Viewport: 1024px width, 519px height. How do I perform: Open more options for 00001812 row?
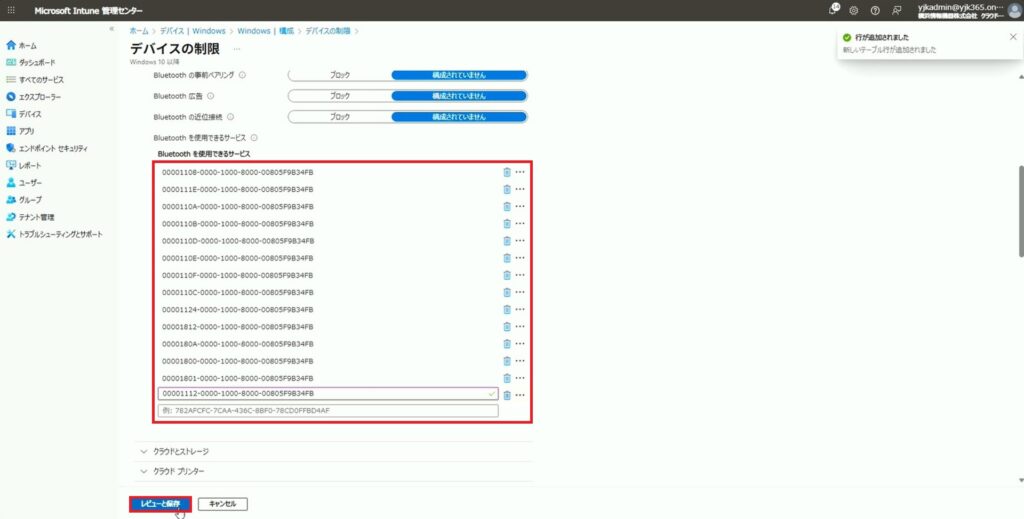pos(520,326)
